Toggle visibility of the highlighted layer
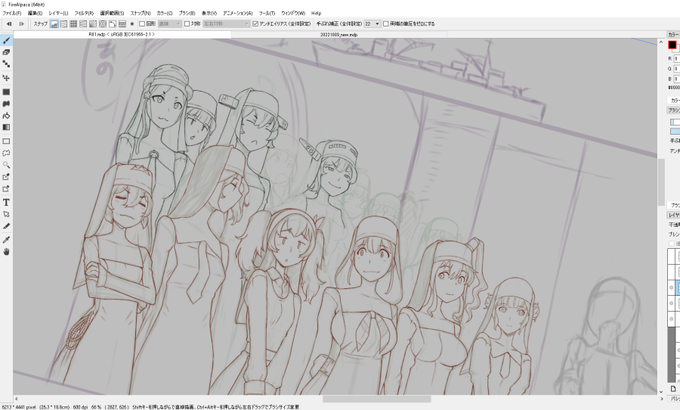The height and width of the screenshot is (410, 680). coord(671,288)
